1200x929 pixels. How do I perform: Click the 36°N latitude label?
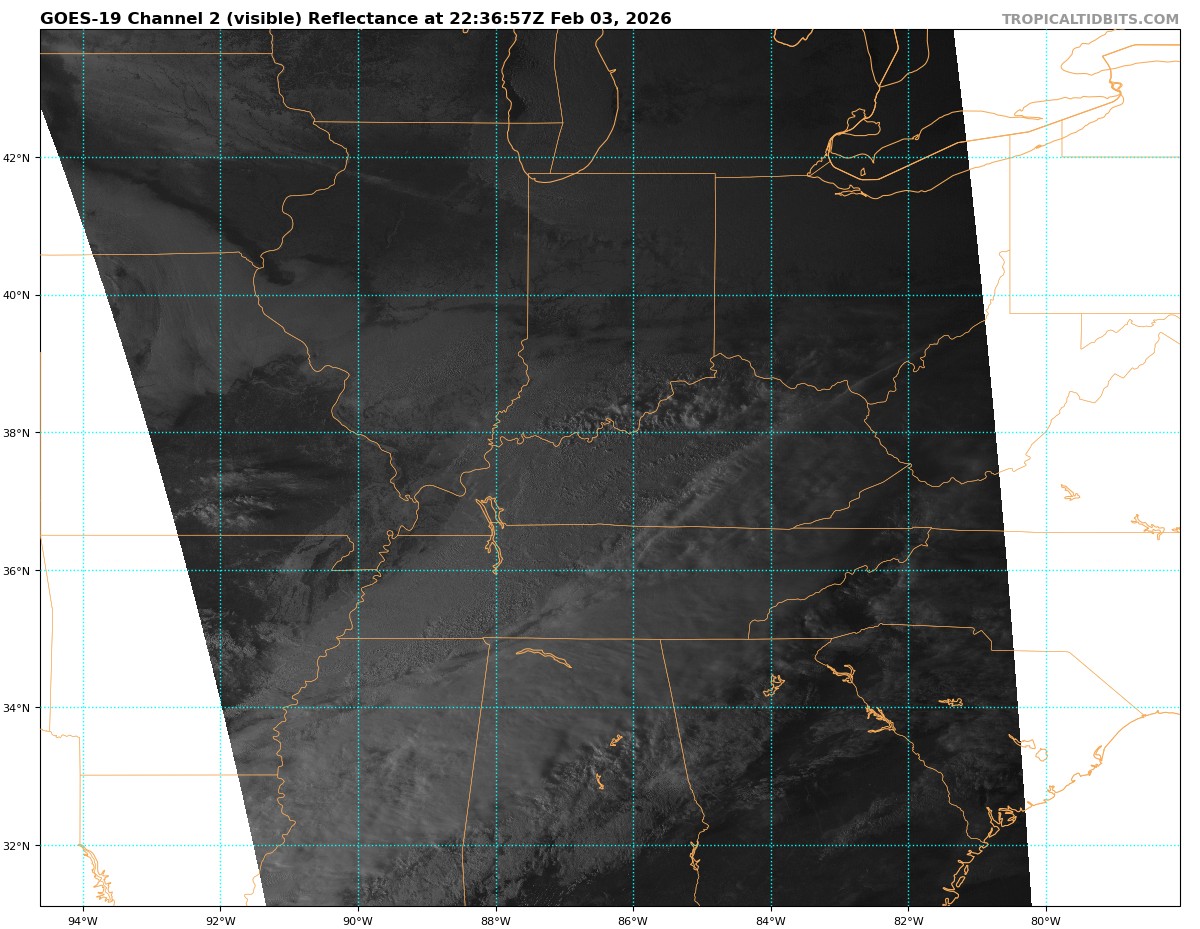point(21,571)
